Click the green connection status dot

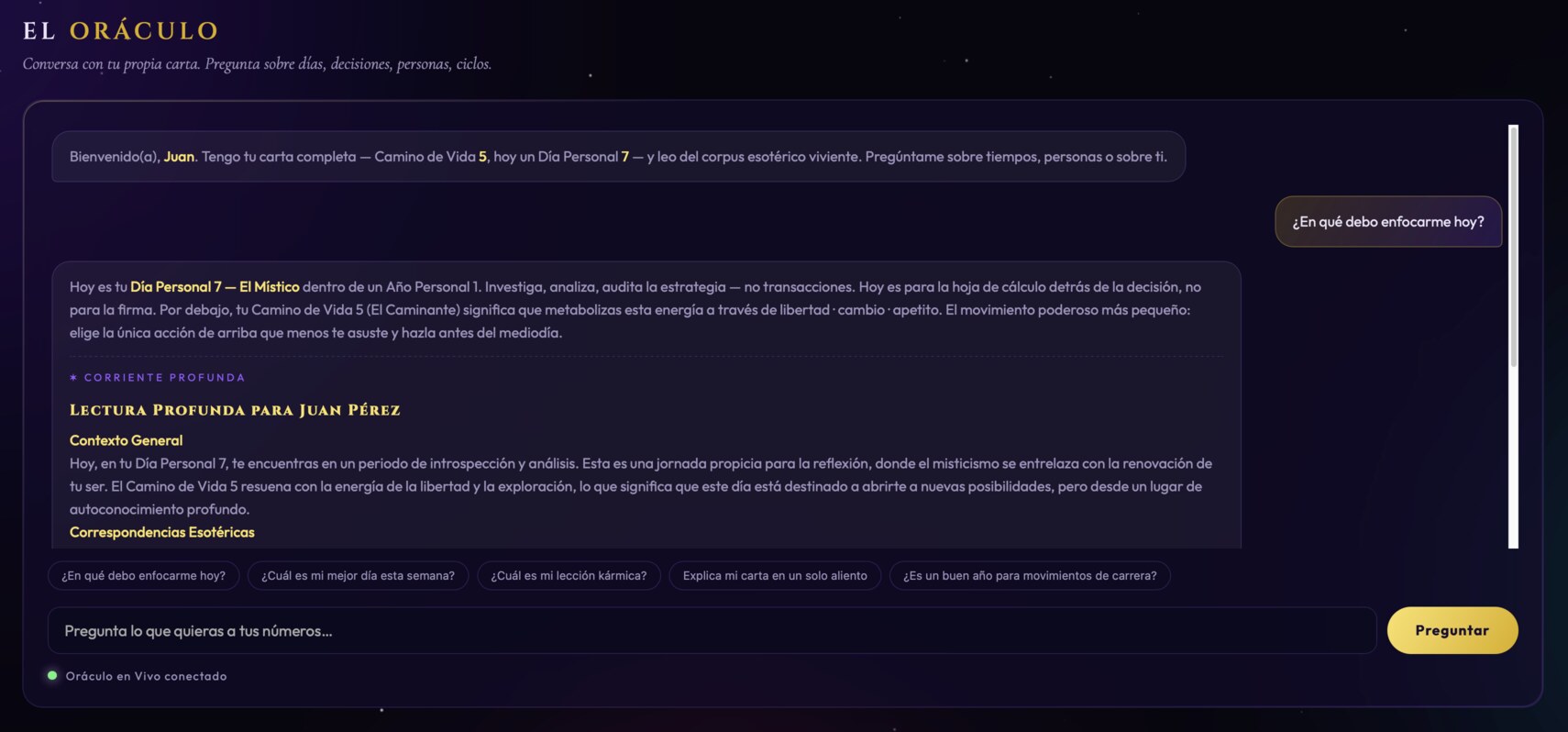click(x=52, y=675)
